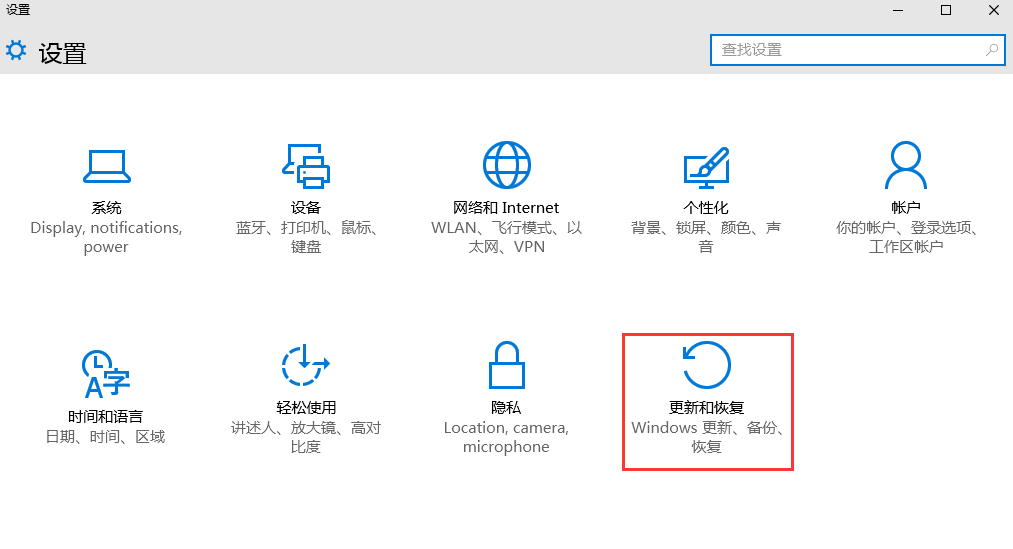Viewport: 1013px width, 549px height.
Task: Close the 设置 window
Action: 994,10
